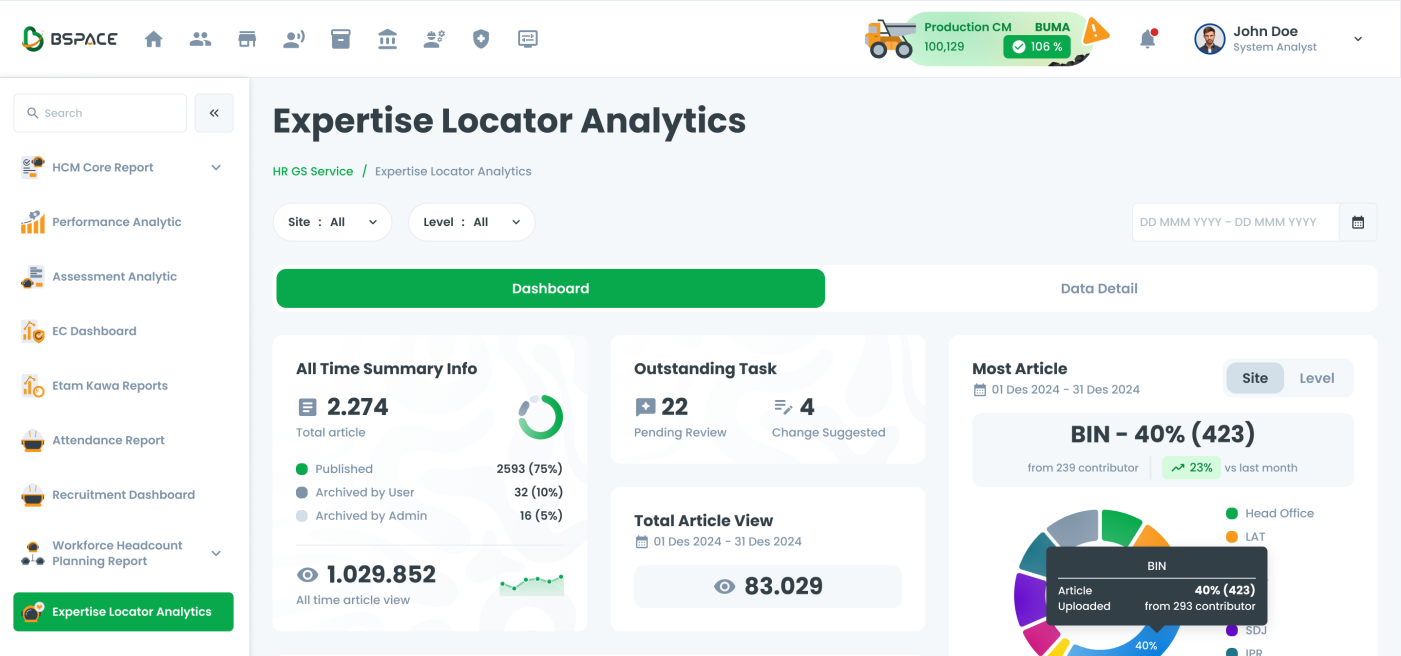
Task: Open Attendance Report from the sidebar
Action: 108,440
